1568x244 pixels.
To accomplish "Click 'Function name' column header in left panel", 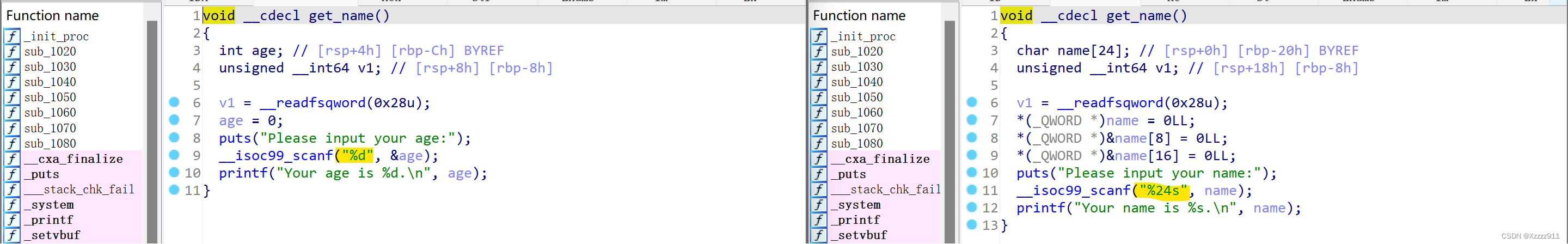I will click(52, 16).
